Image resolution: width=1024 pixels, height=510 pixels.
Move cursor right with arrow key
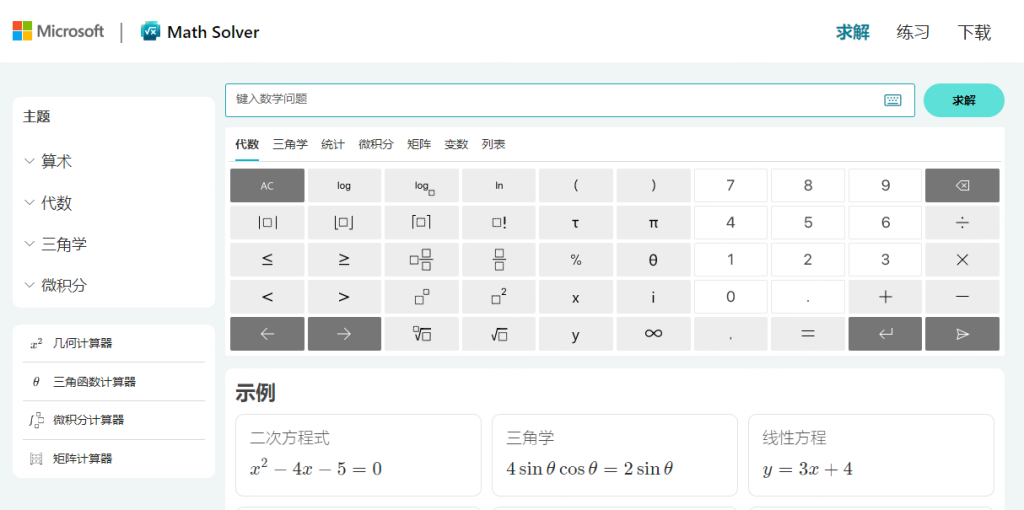344,334
